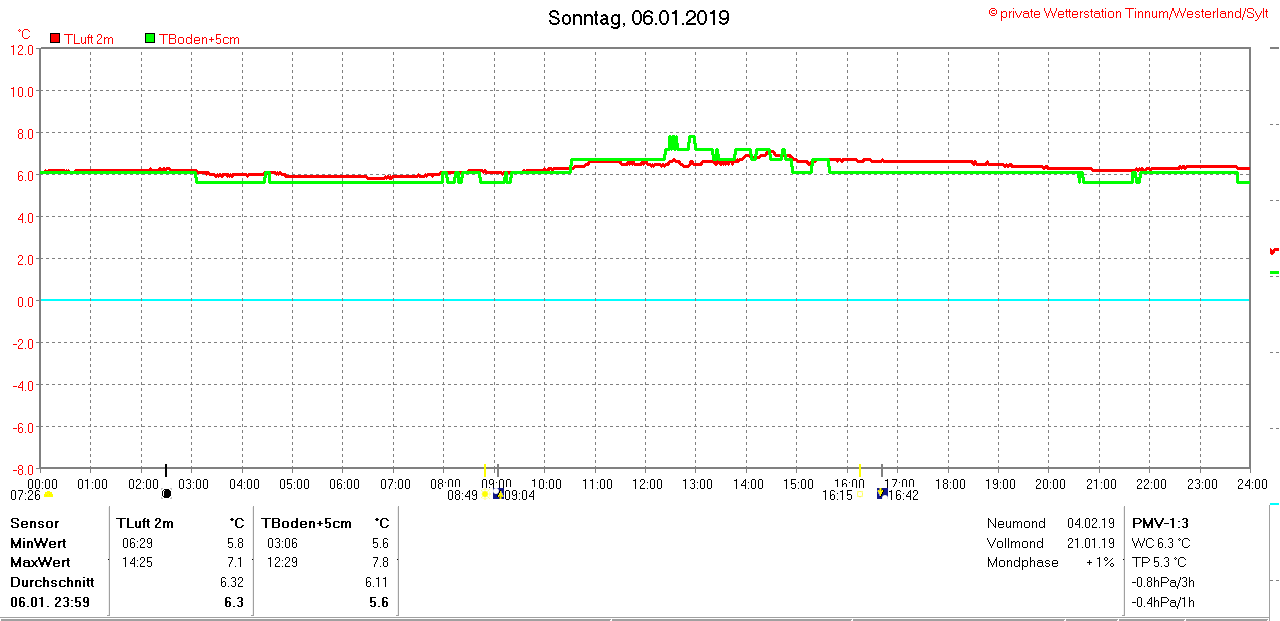
Task: Click the red current-value marker on right edge
Action: (x=1274, y=251)
